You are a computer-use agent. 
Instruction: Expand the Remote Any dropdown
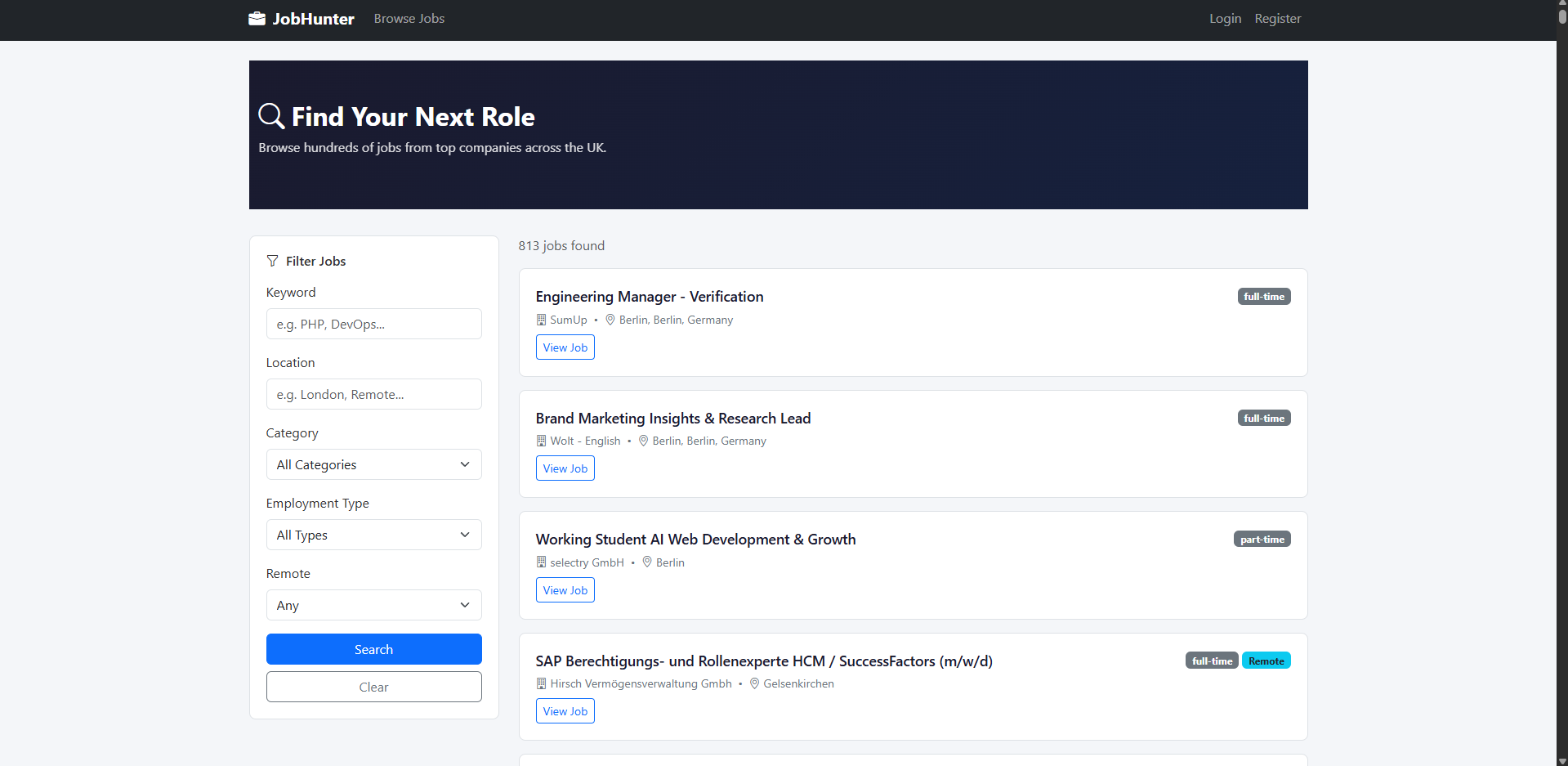point(374,605)
